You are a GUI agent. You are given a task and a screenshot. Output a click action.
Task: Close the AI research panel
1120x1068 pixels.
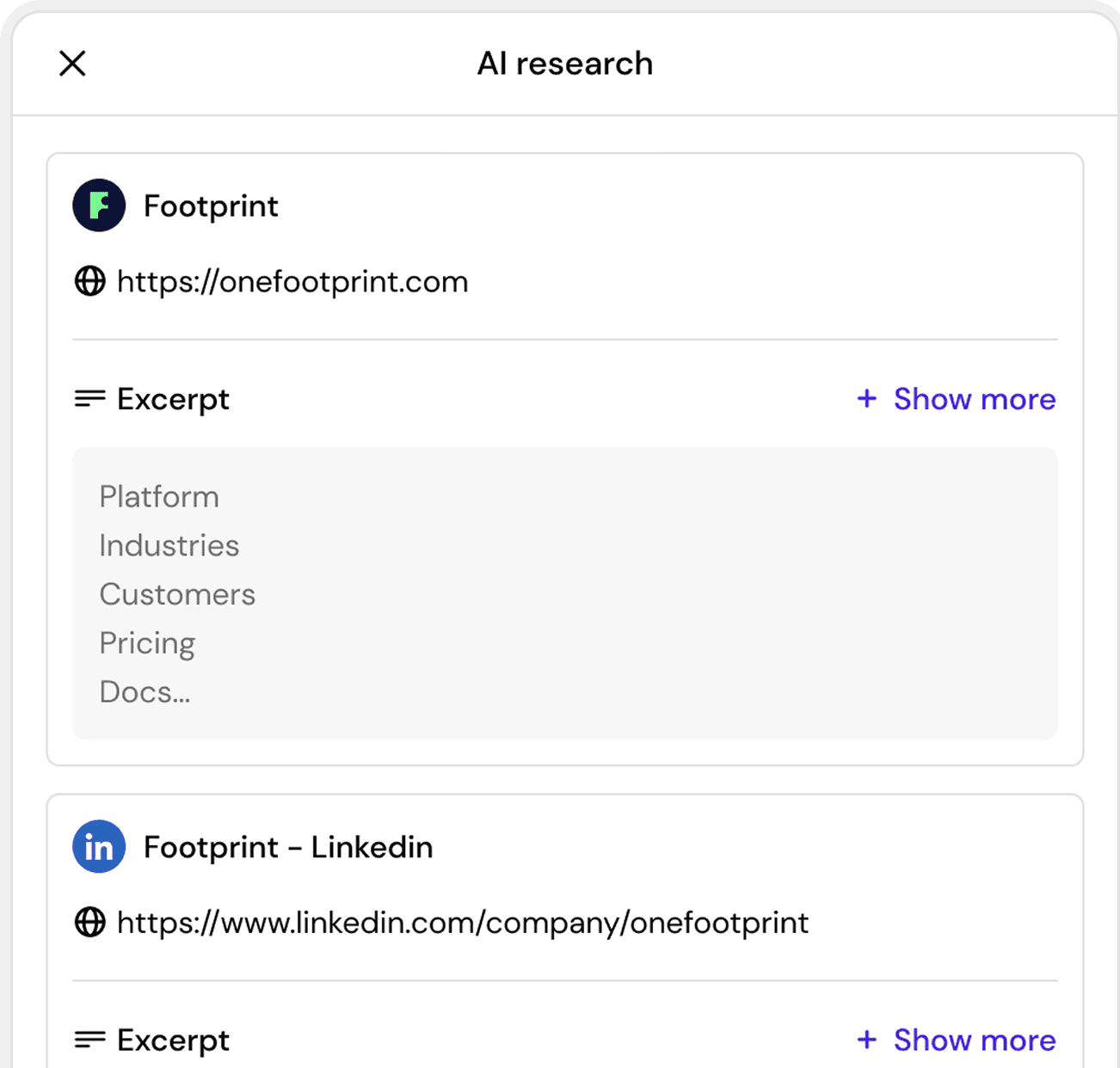coord(72,63)
